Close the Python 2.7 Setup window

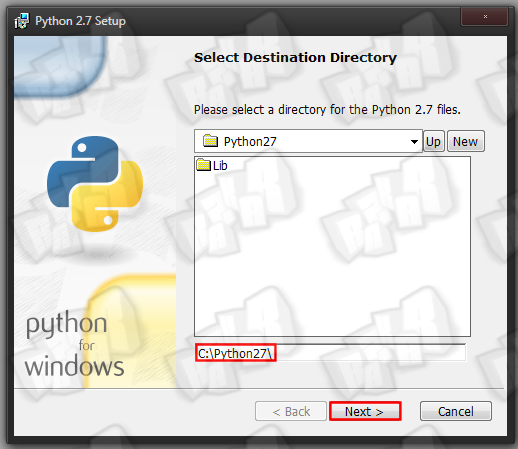coord(485,16)
